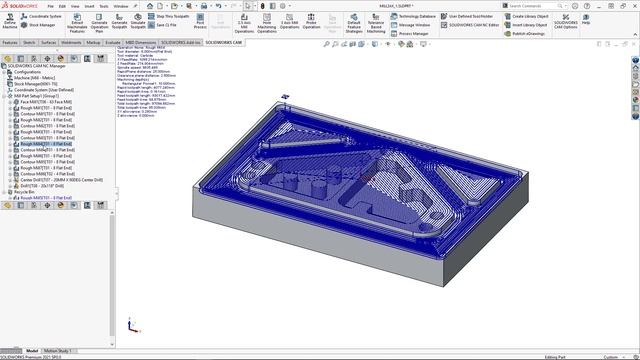
Task: Expand the Rough Mill1 operation node
Action: (10, 108)
